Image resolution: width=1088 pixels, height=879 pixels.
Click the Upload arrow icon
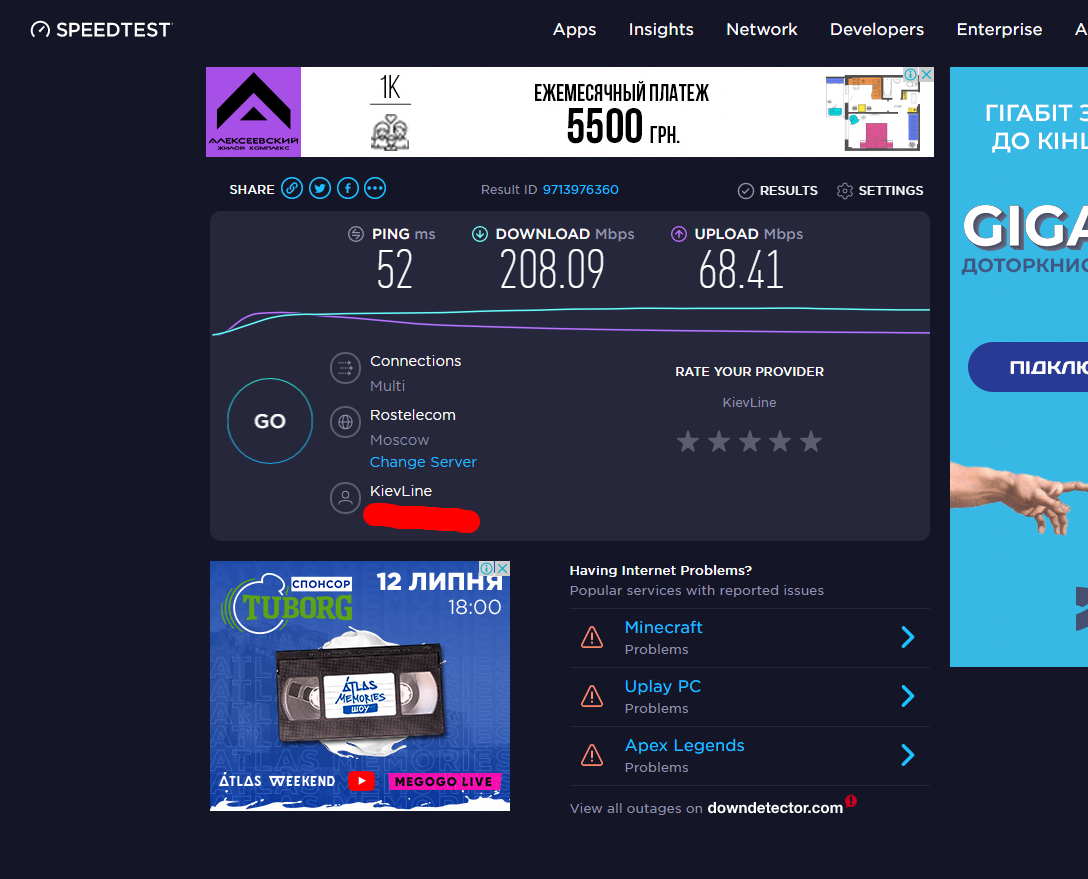(679, 234)
